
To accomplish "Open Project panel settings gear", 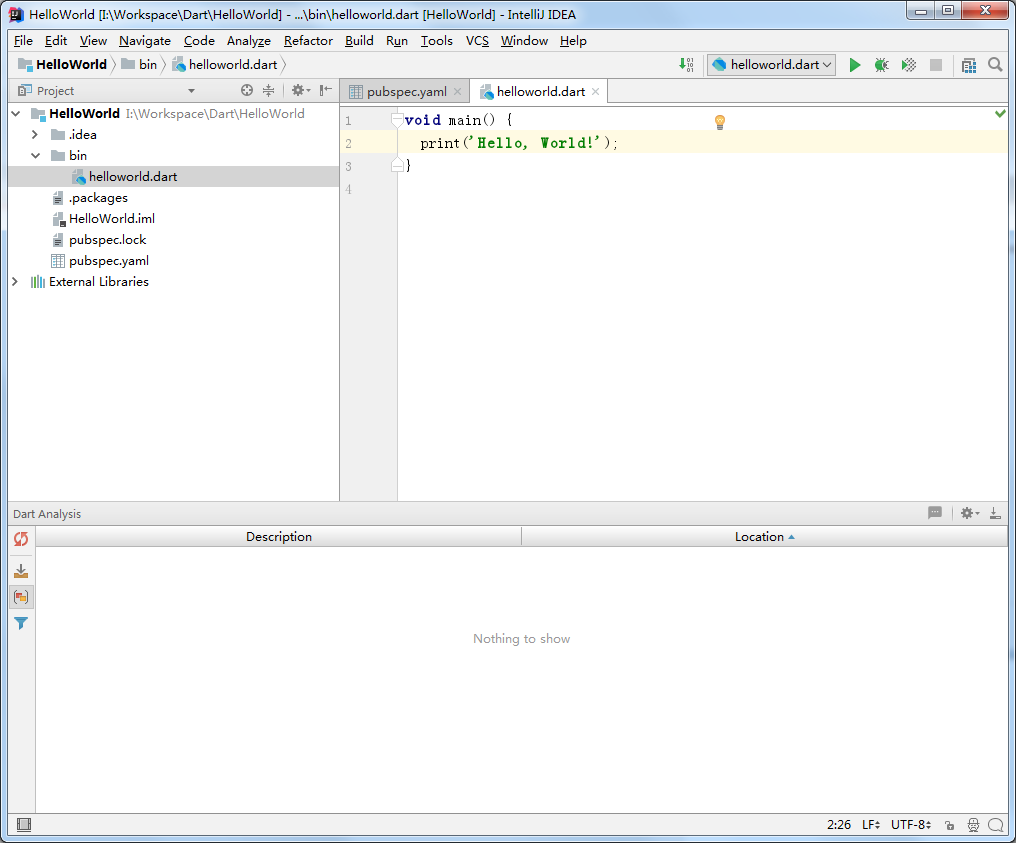I will click(300, 91).
